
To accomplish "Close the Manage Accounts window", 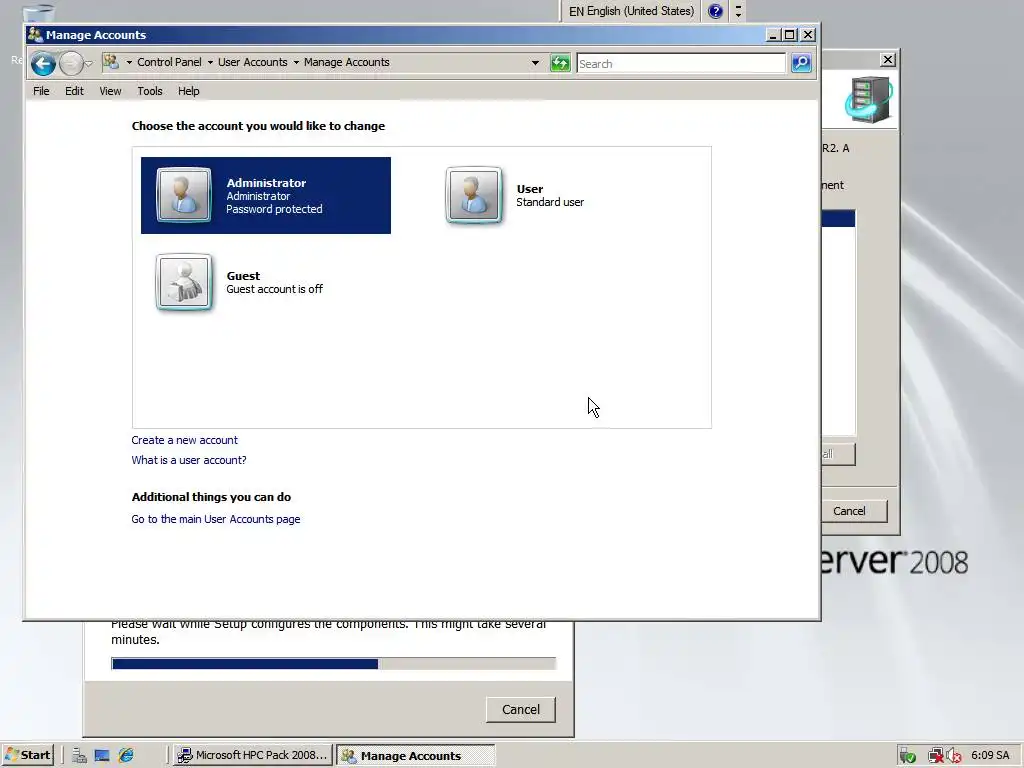I will point(808,35).
